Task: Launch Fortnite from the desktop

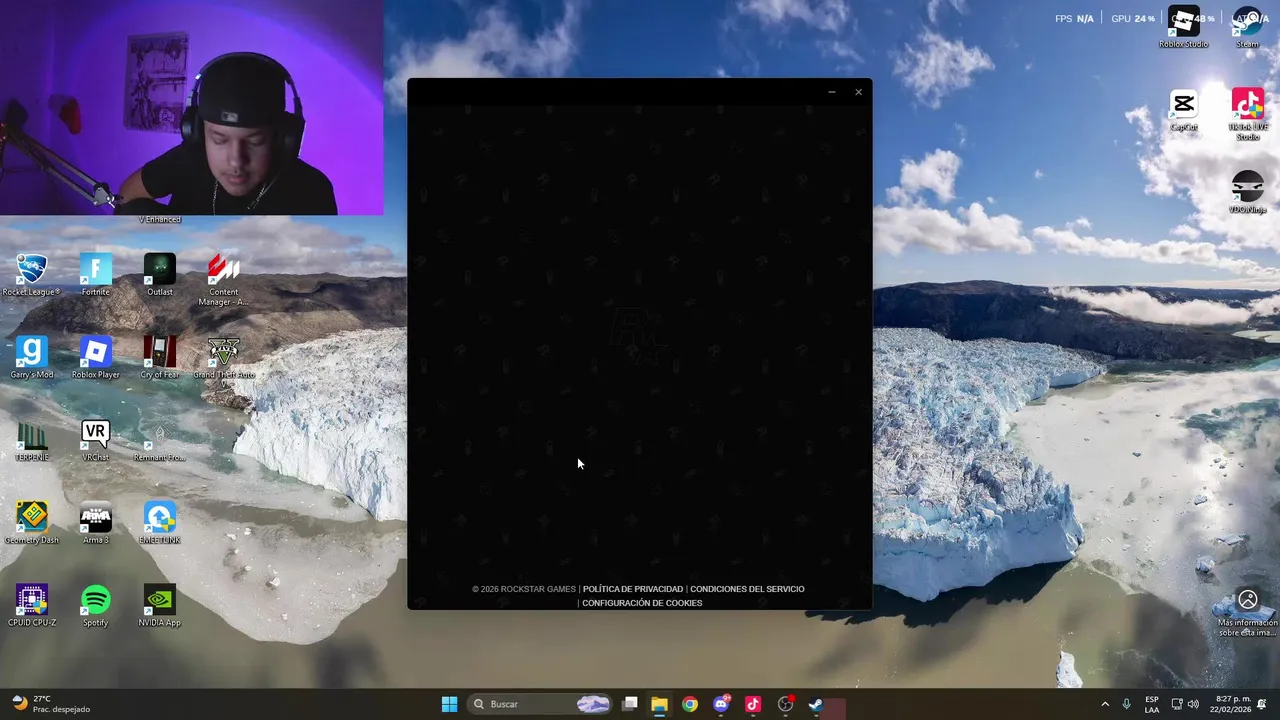Action: click(x=96, y=275)
